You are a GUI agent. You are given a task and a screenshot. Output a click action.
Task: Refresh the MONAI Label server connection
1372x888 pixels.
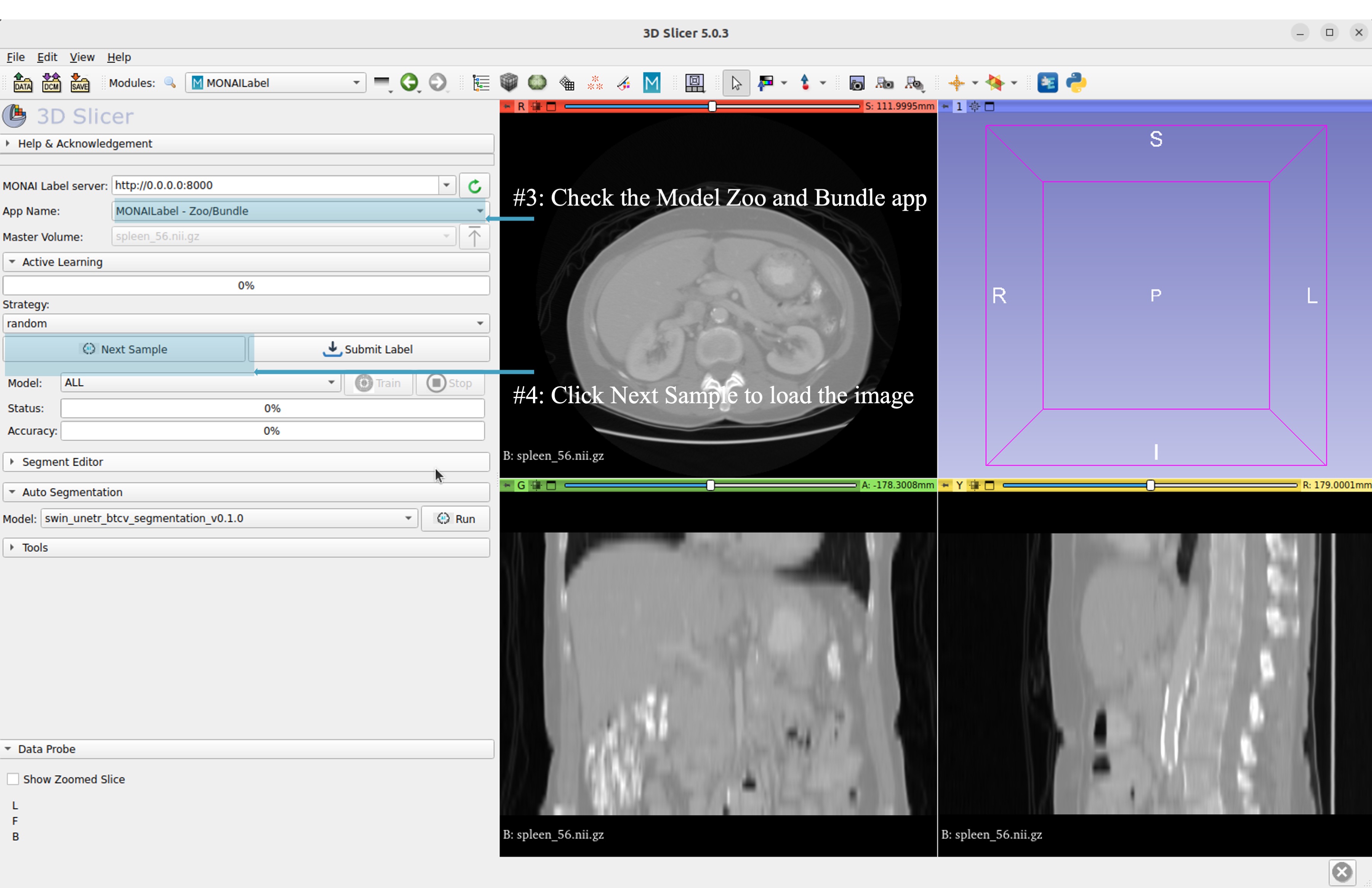coord(474,186)
